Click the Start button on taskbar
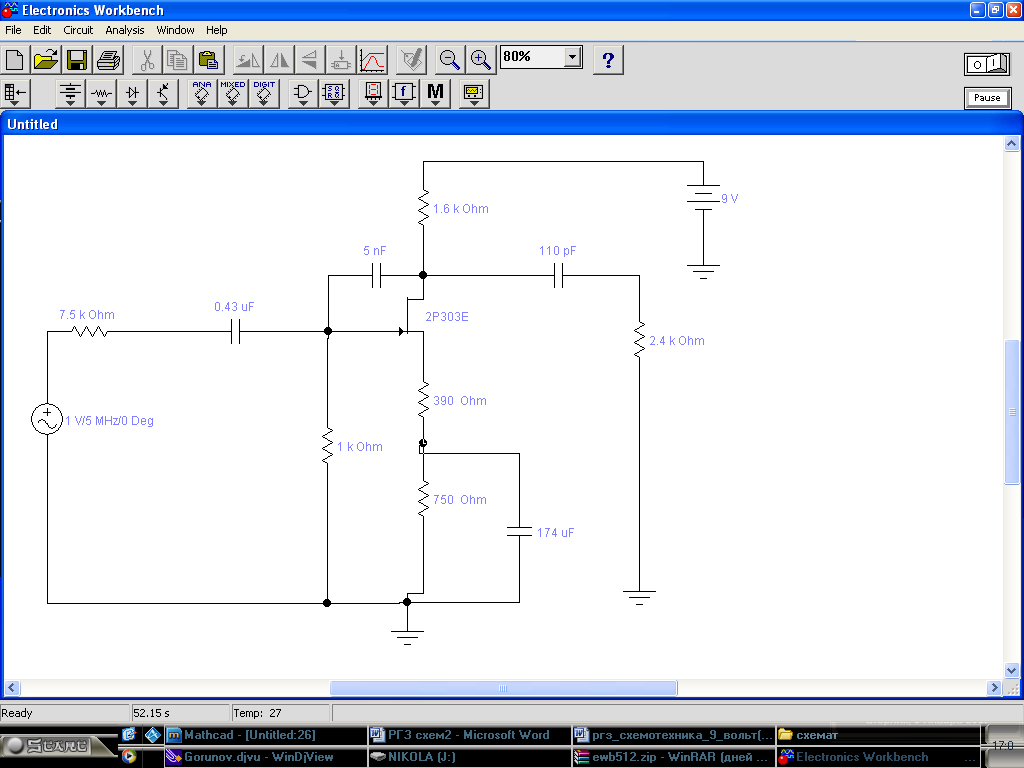The image size is (1024, 768). click(57, 745)
